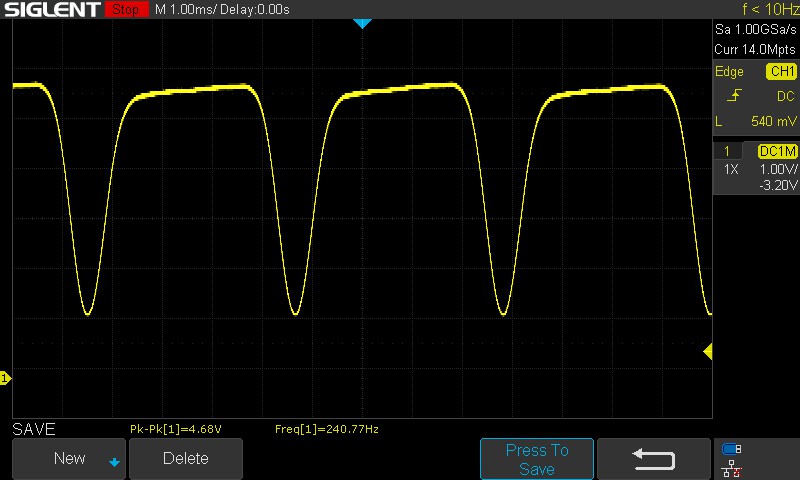
Task: Click the USB device status icon
Action: pos(732,449)
